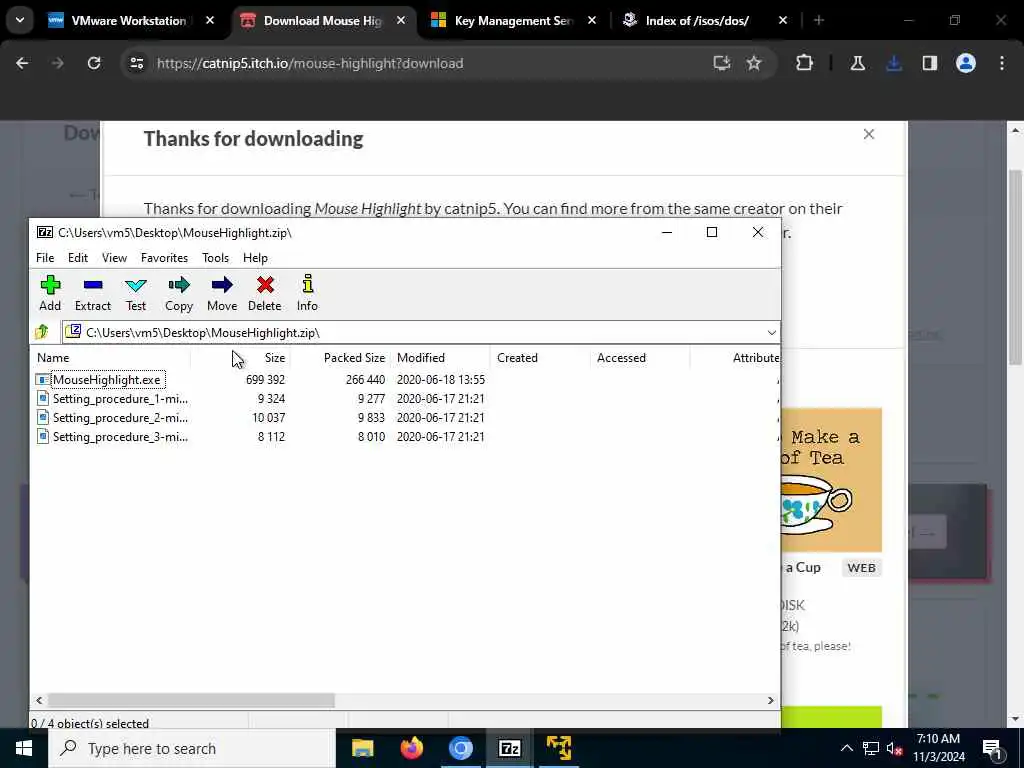This screenshot has height=768, width=1024.
Task: Open the browser tab search dropdown
Action: click(x=20, y=20)
